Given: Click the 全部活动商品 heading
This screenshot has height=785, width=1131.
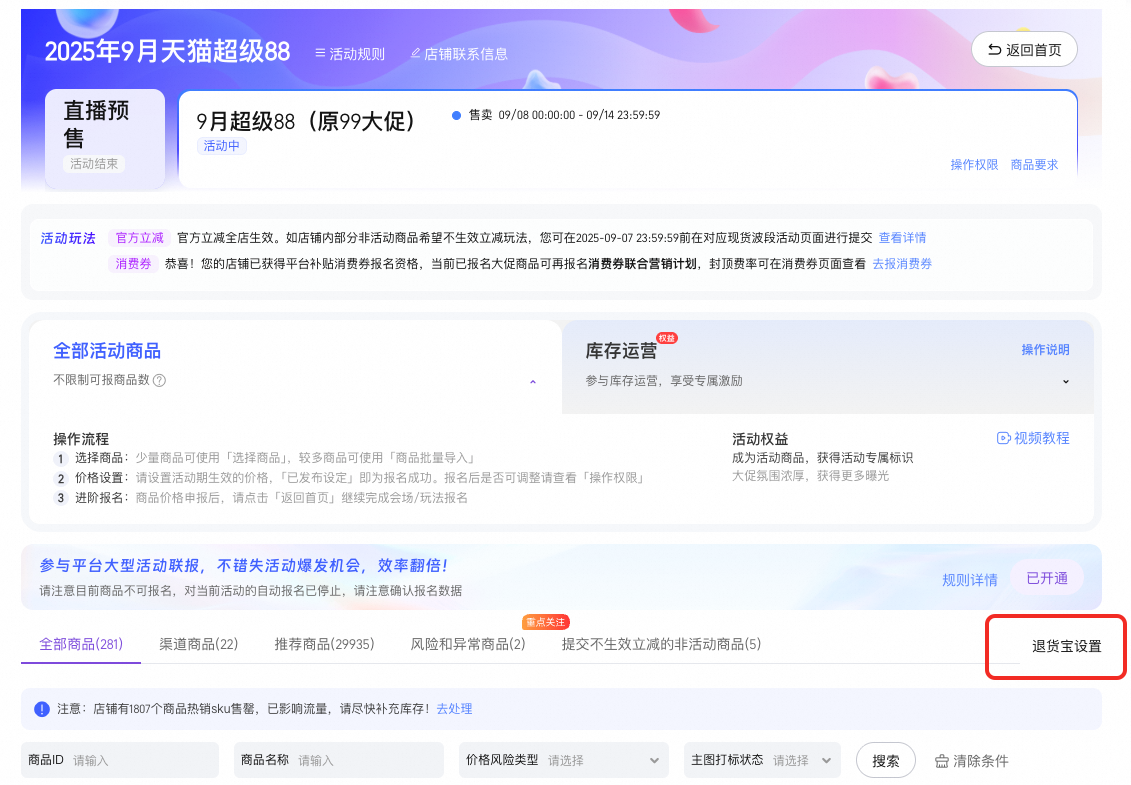Looking at the screenshot, I should (107, 351).
